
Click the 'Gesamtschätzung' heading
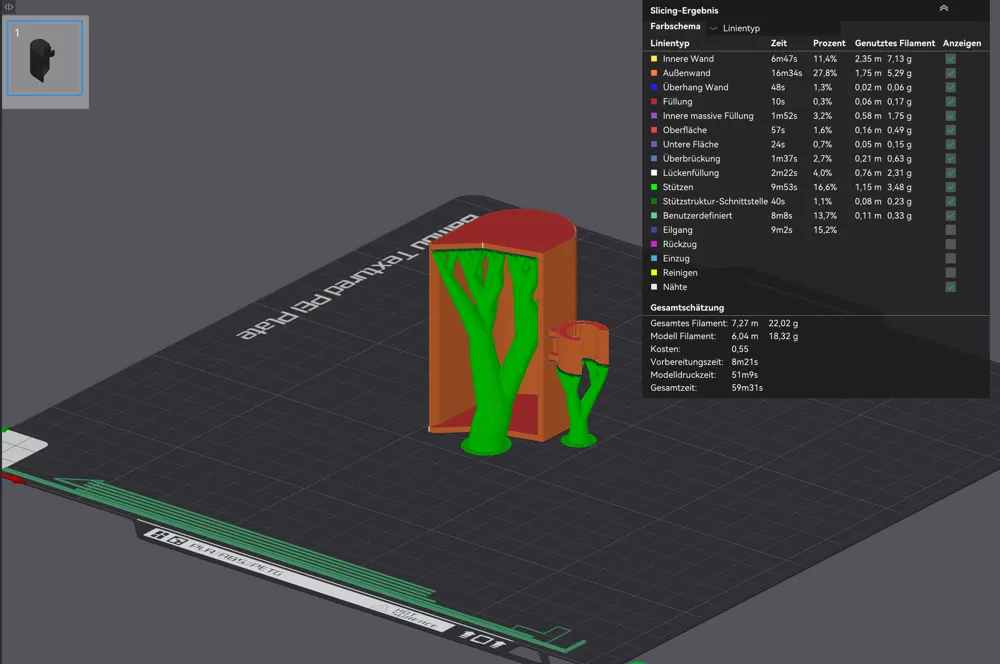[x=687, y=307]
